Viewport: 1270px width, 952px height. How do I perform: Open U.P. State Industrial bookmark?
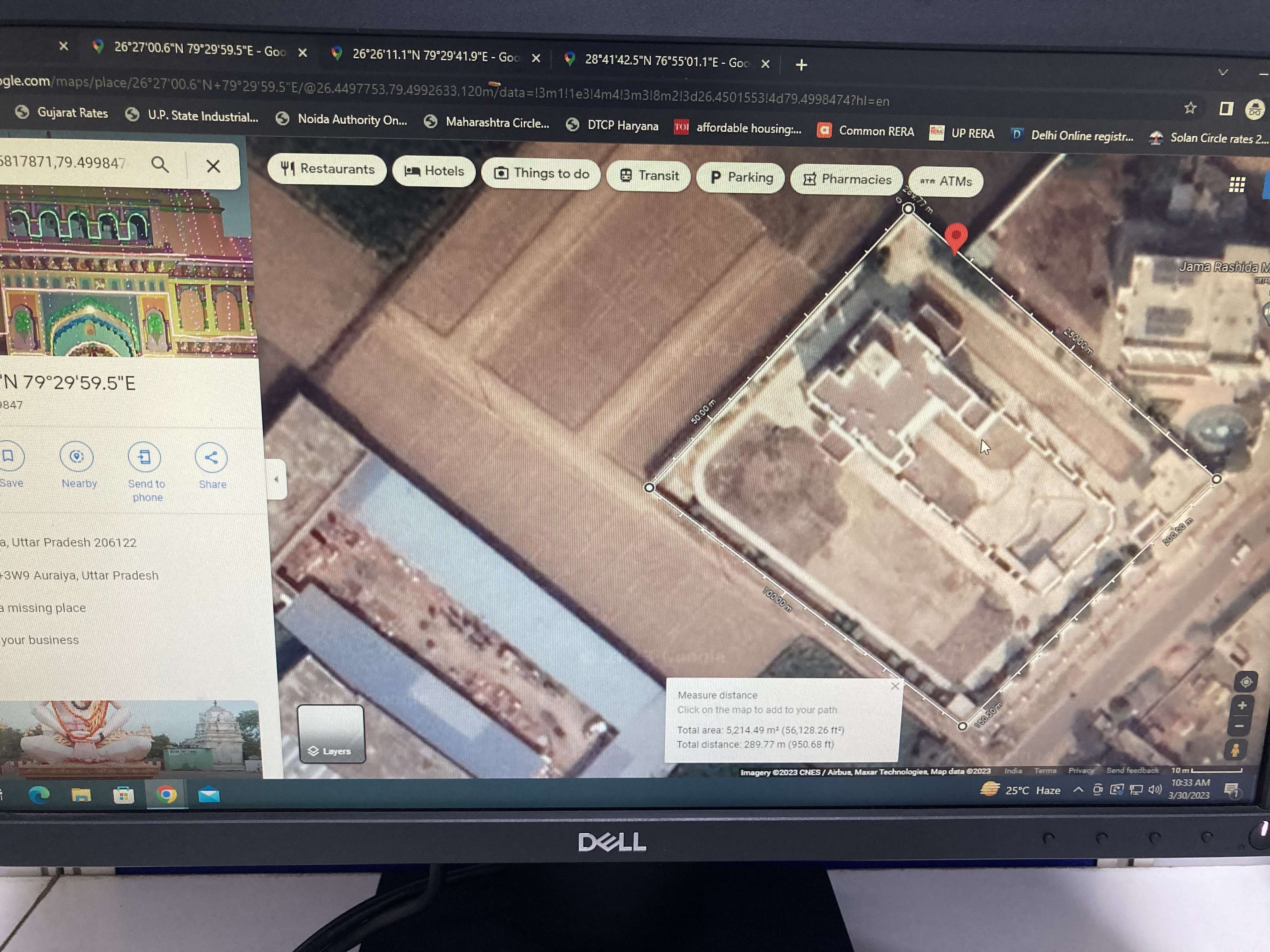pyautogui.click(x=192, y=115)
